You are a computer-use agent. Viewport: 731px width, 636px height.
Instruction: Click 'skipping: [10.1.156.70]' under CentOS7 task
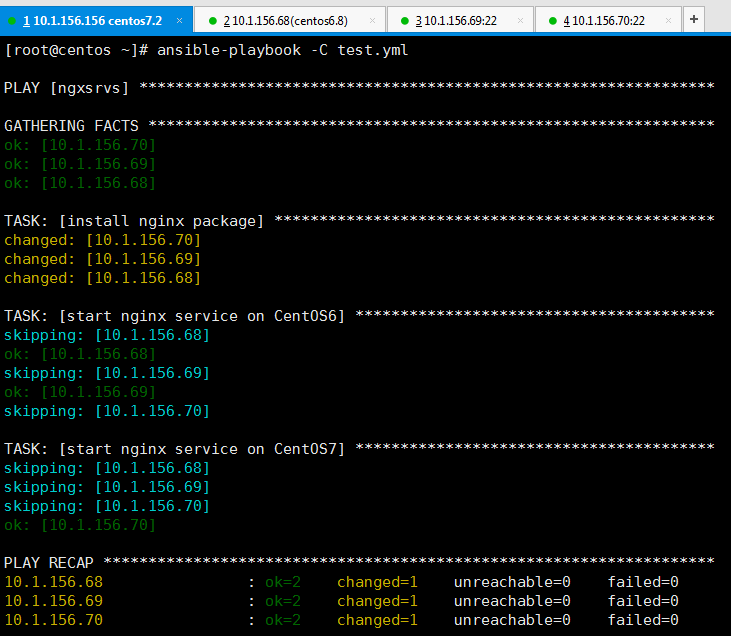[107, 506]
